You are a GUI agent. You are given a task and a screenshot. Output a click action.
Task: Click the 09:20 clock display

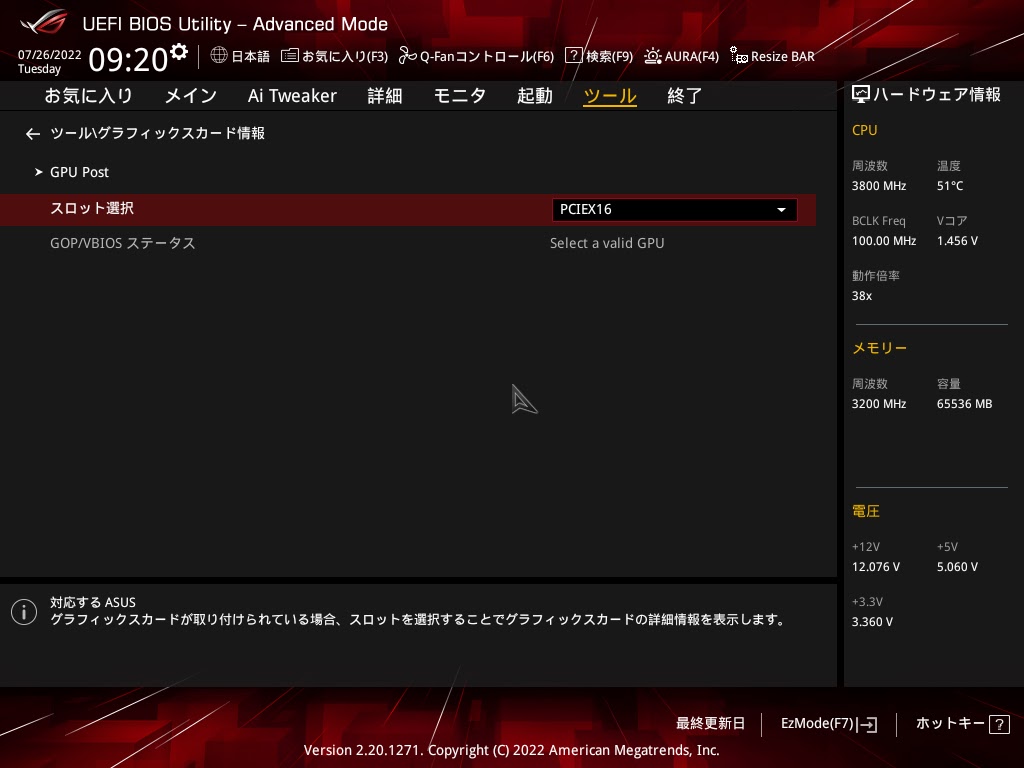129,60
